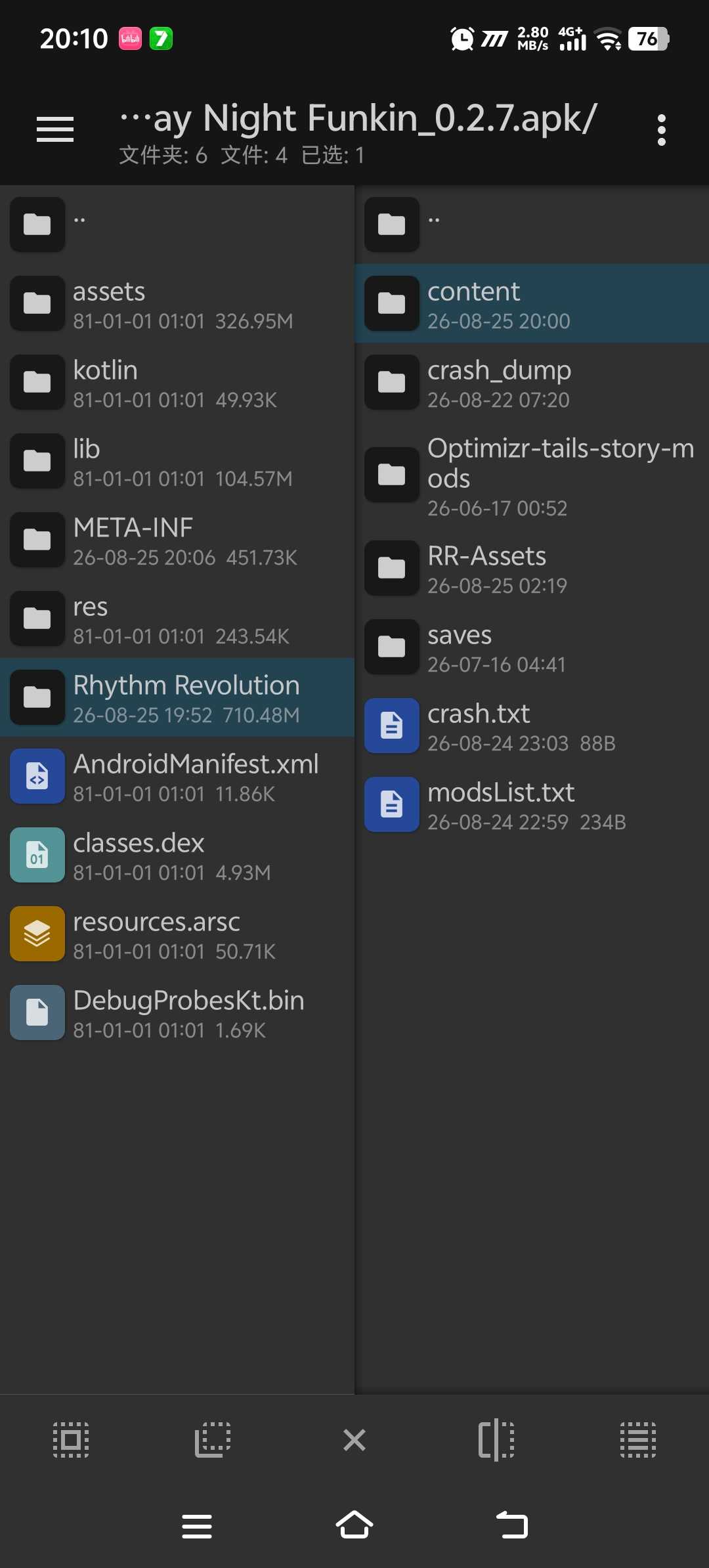This screenshot has height=1568, width=709.
Task: Cancel selection with the X icon
Action: 354,1440
